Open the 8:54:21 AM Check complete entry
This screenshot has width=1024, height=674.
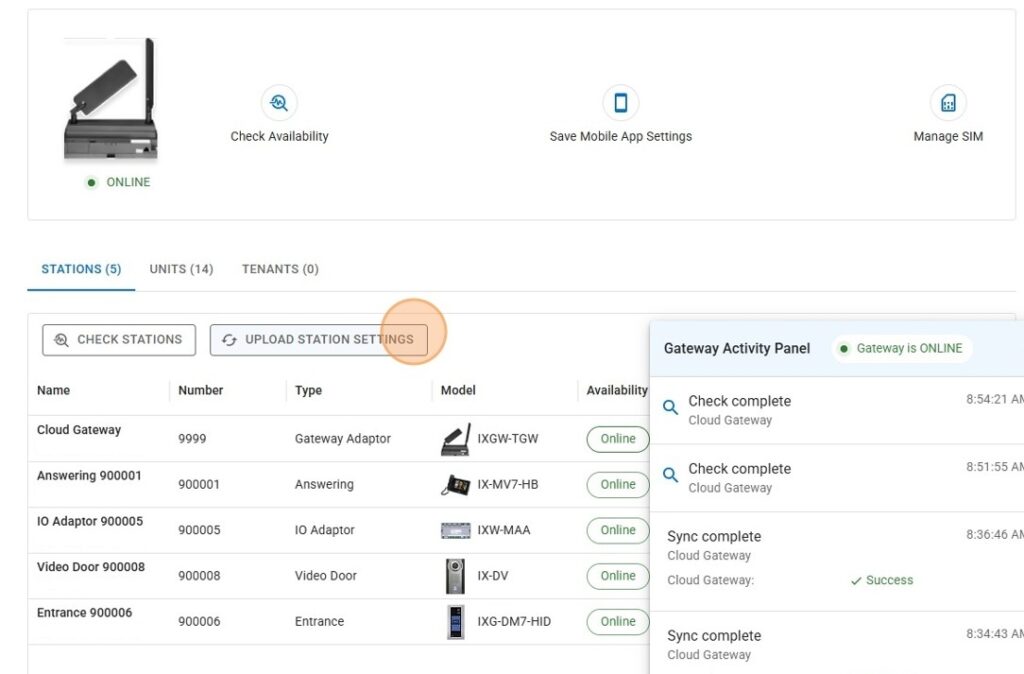coord(837,410)
